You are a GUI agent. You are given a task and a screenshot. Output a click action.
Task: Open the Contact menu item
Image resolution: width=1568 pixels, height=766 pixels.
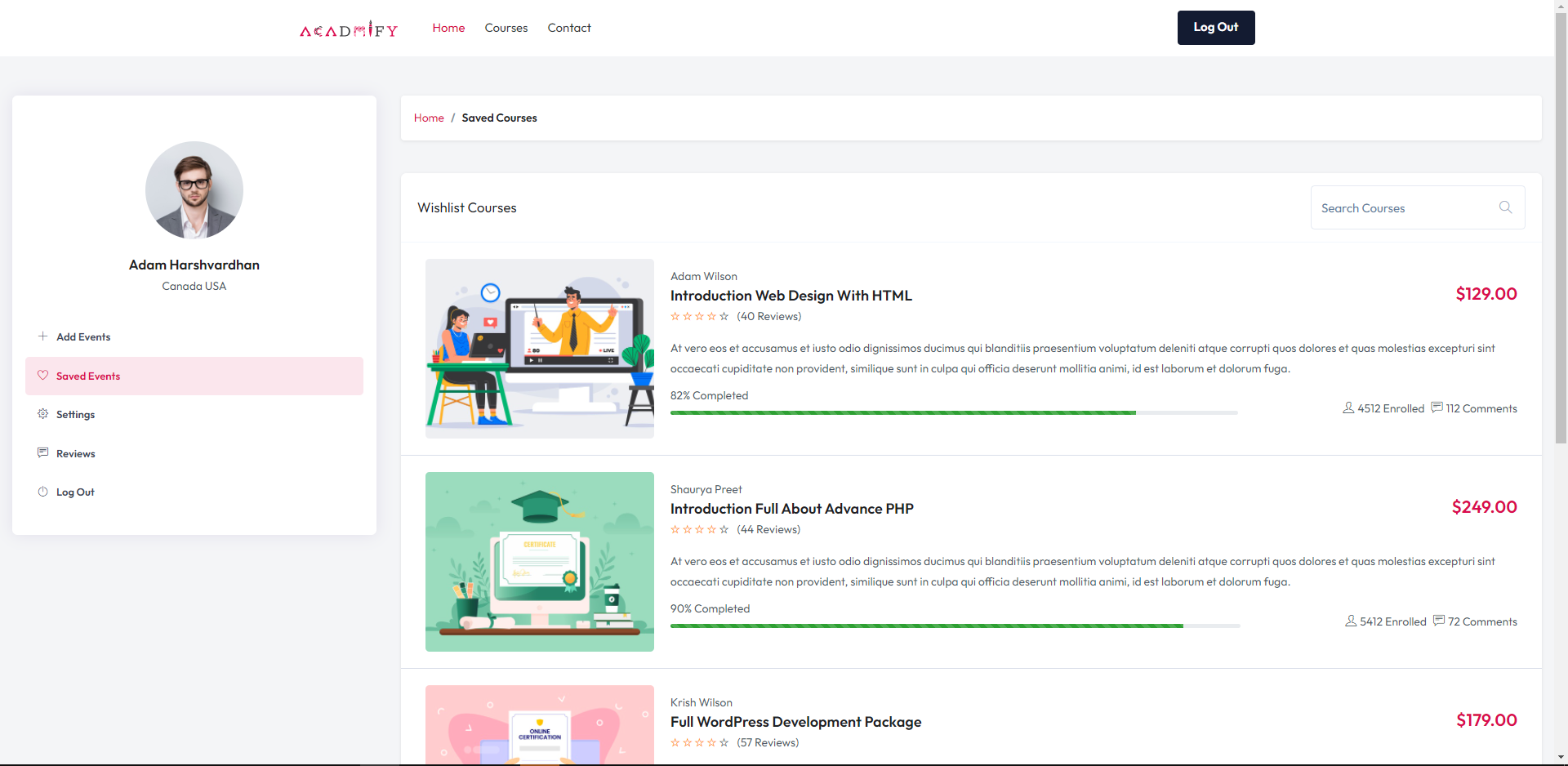coord(569,28)
